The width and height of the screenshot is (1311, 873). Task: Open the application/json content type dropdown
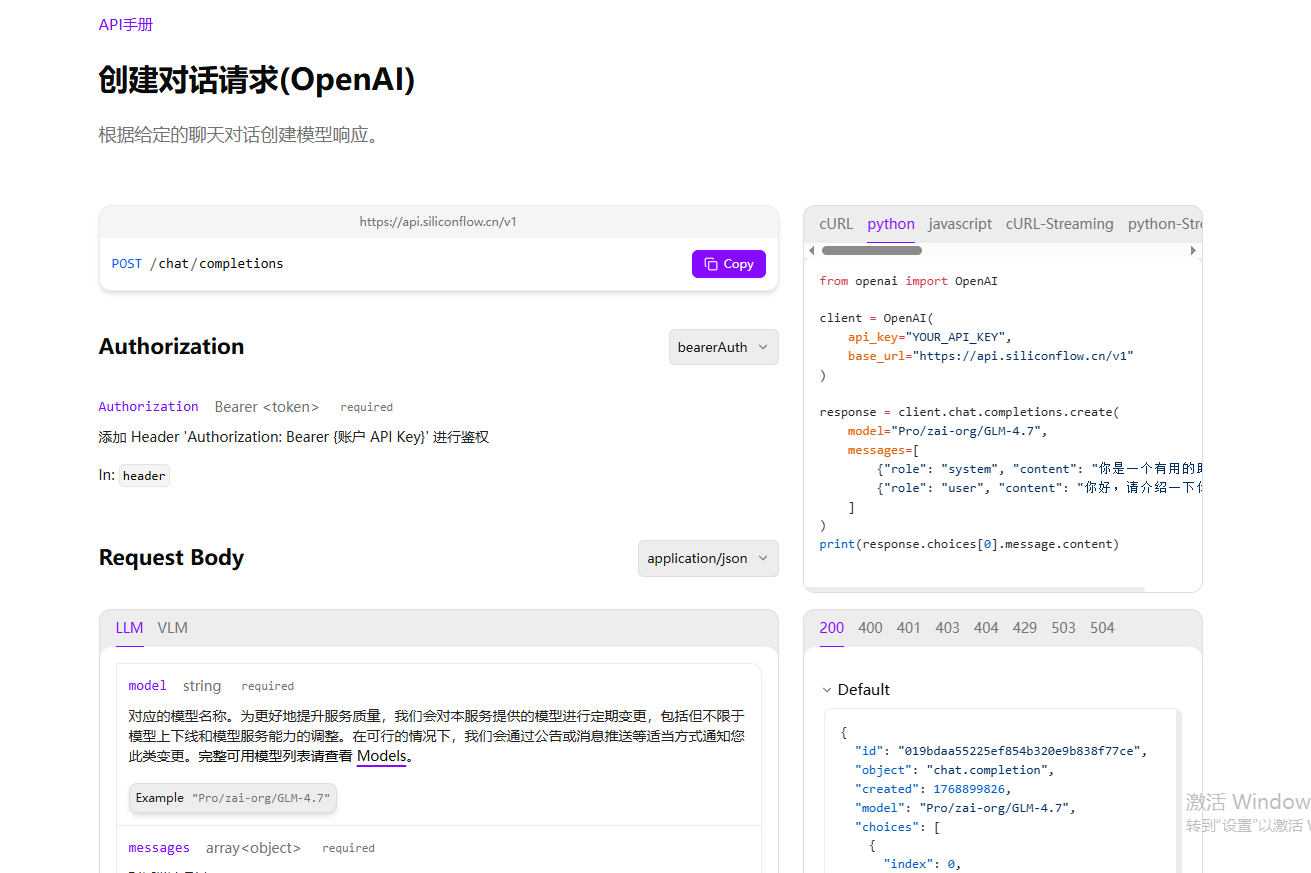708,558
